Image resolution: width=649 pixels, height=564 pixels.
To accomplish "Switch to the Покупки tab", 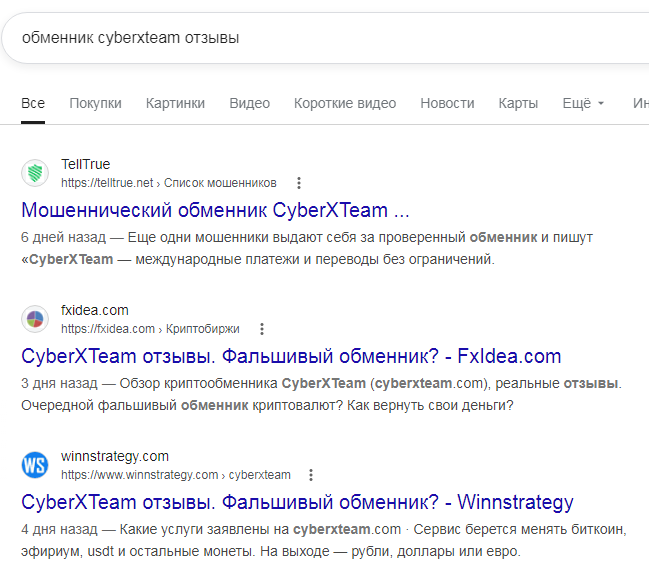I will 95,103.
